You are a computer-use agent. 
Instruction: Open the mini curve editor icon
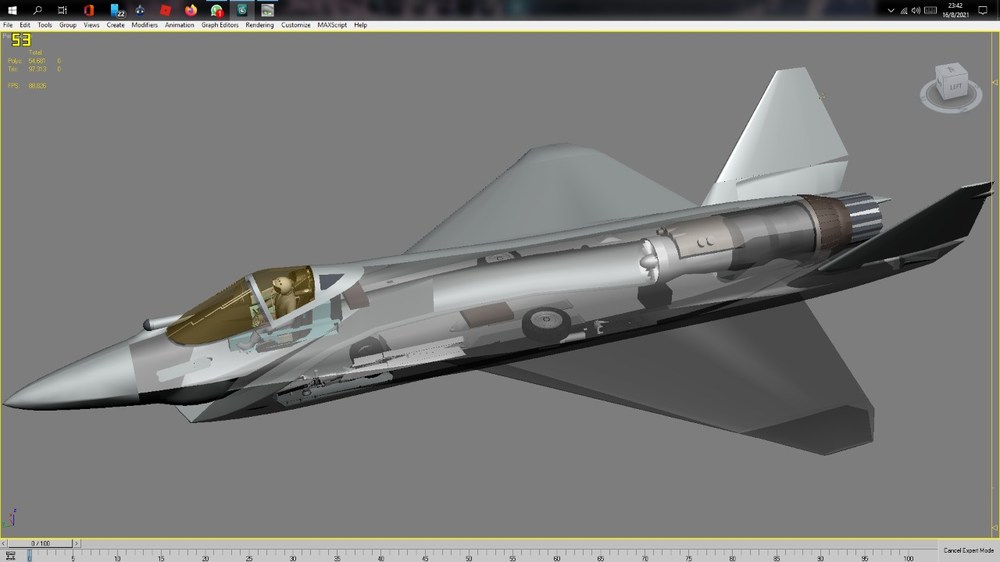(x=10, y=556)
